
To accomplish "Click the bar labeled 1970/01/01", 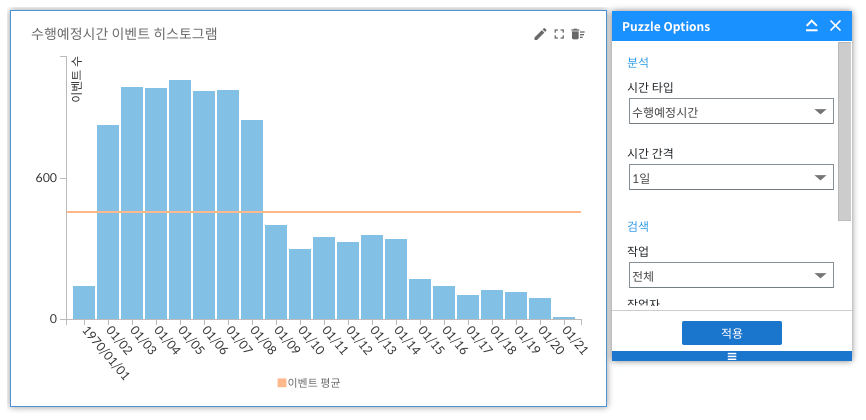I will click(x=84, y=302).
